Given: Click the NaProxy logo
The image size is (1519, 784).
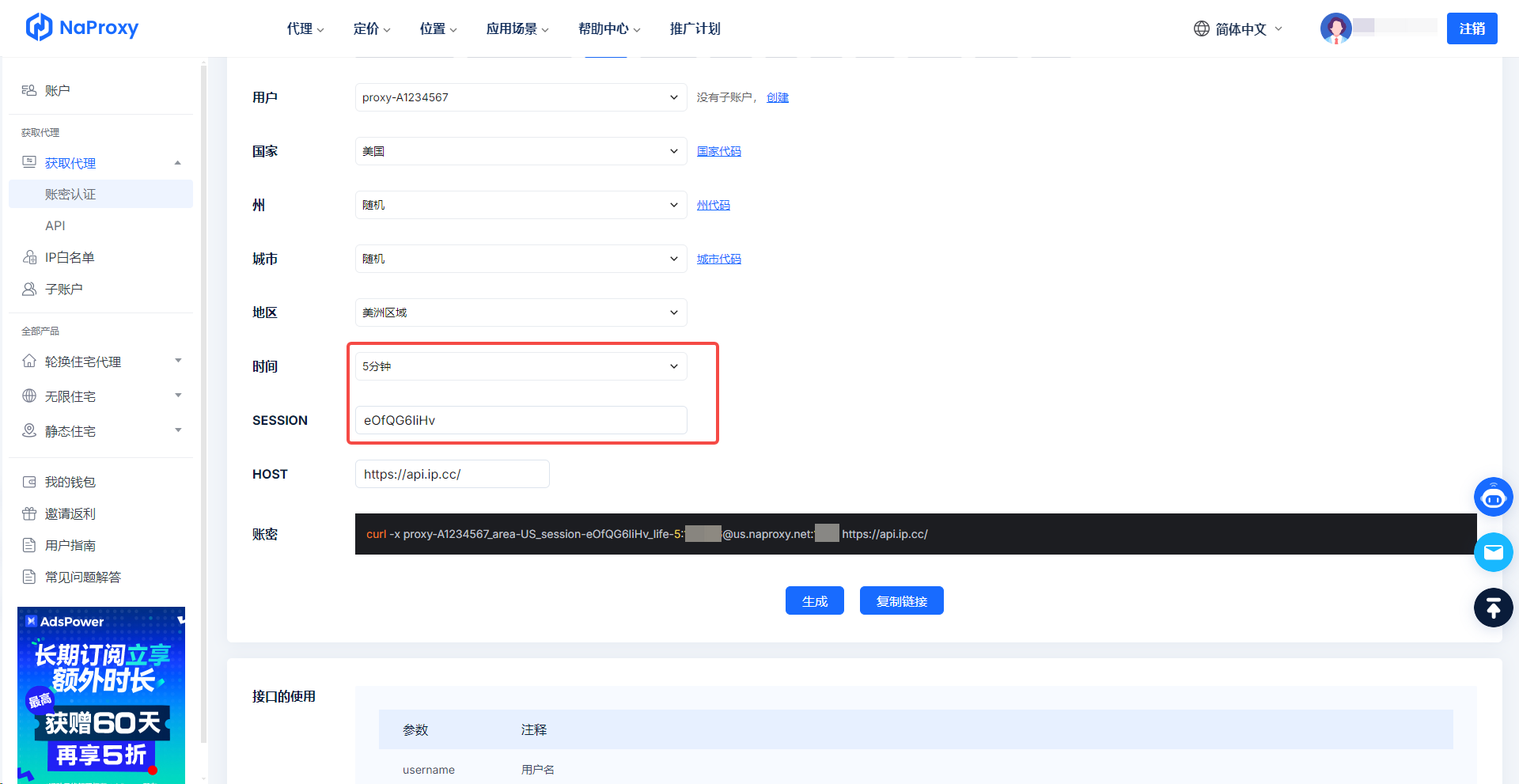Looking at the screenshot, I should [82, 28].
